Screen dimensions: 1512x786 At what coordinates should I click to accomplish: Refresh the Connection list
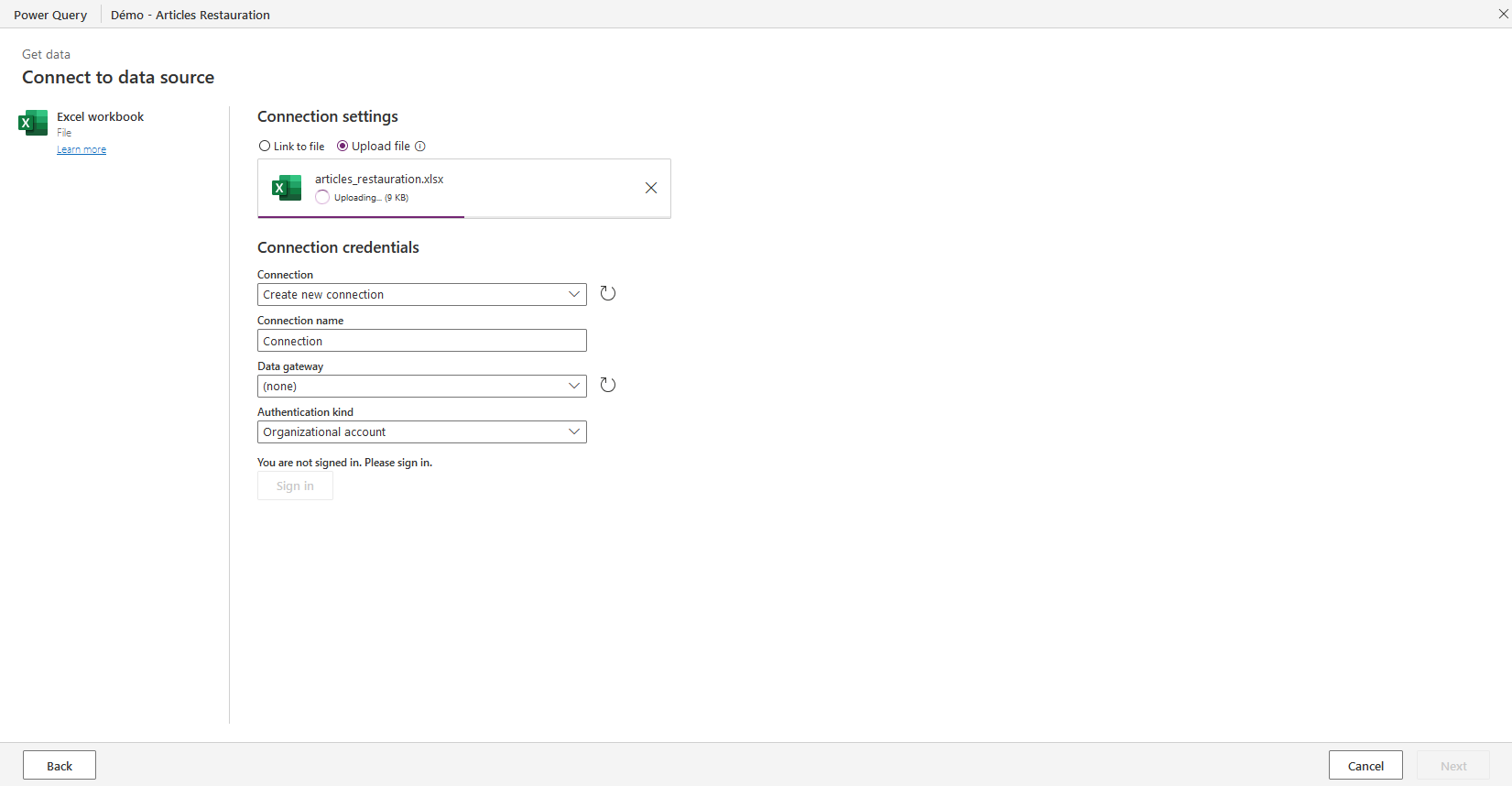click(608, 293)
